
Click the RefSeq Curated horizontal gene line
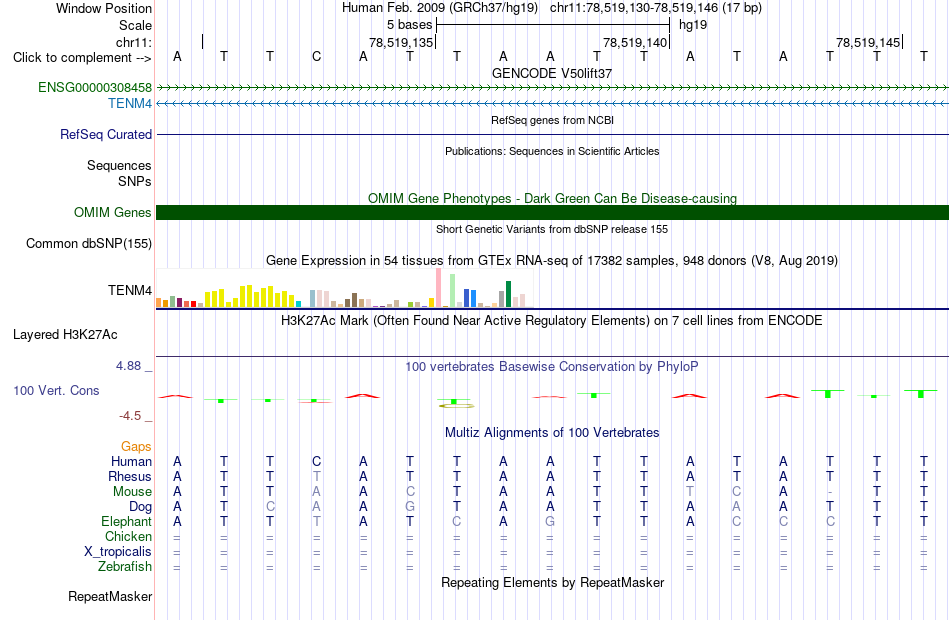(x=552, y=135)
